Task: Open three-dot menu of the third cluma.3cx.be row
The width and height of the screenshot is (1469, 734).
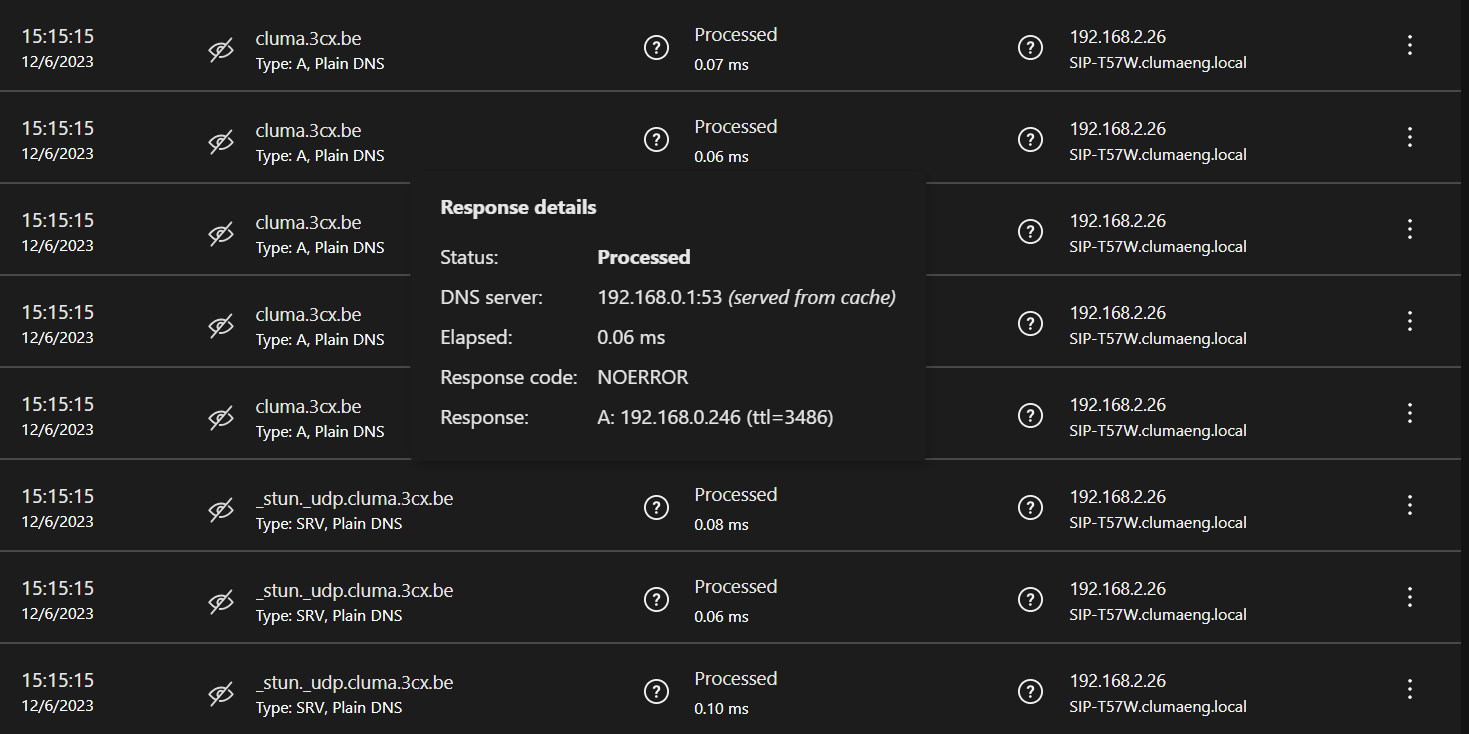Action: (x=1410, y=229)
